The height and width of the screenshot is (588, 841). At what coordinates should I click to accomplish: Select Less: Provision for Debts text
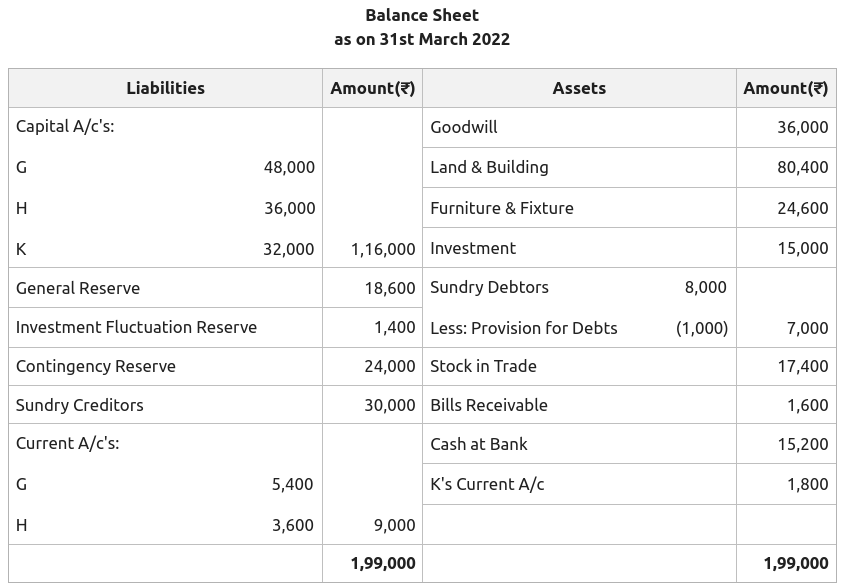(523, 328)
